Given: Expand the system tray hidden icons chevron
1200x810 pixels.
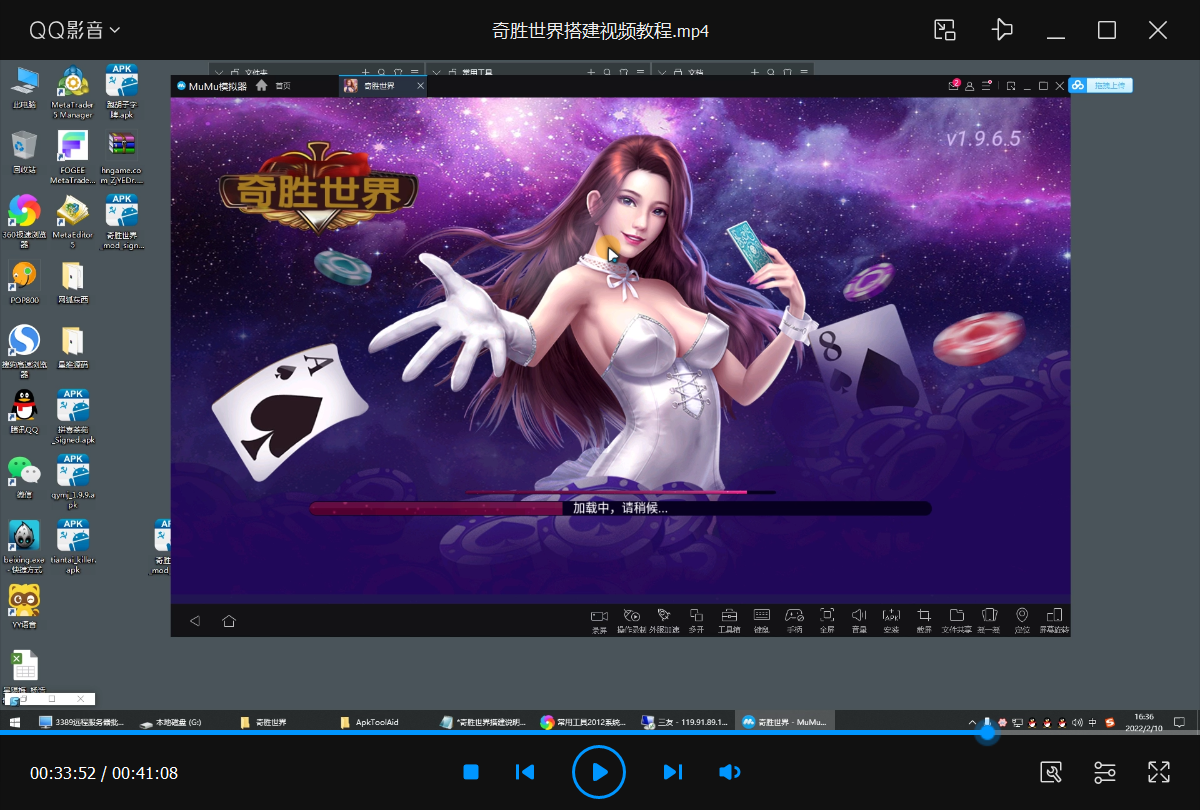Looking at the screenshot, I should tap(972, 722).
